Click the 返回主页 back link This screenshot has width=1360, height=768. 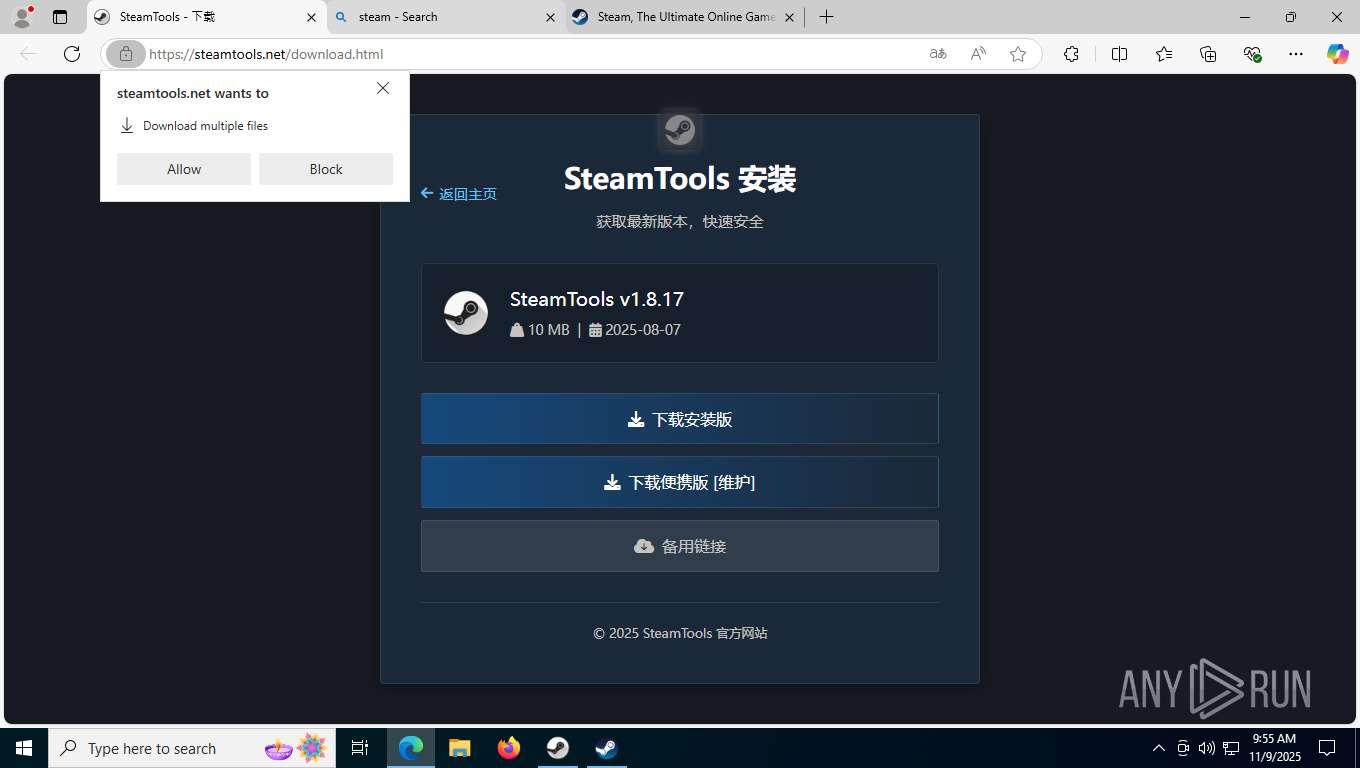(x=459, y=194)
